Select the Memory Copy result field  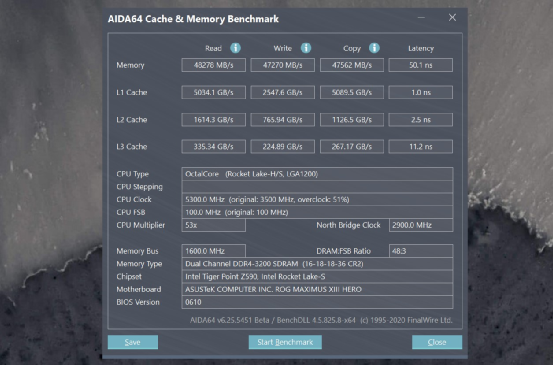[x=352, y=65]
